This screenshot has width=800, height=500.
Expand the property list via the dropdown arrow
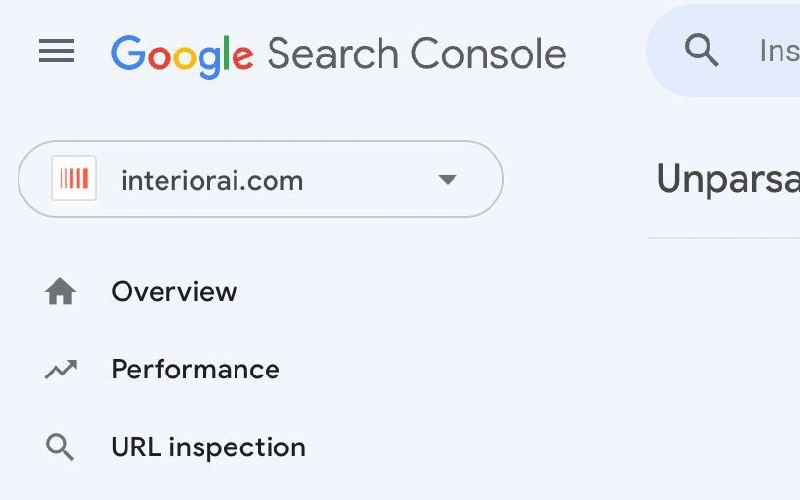[x=447, y=180]
